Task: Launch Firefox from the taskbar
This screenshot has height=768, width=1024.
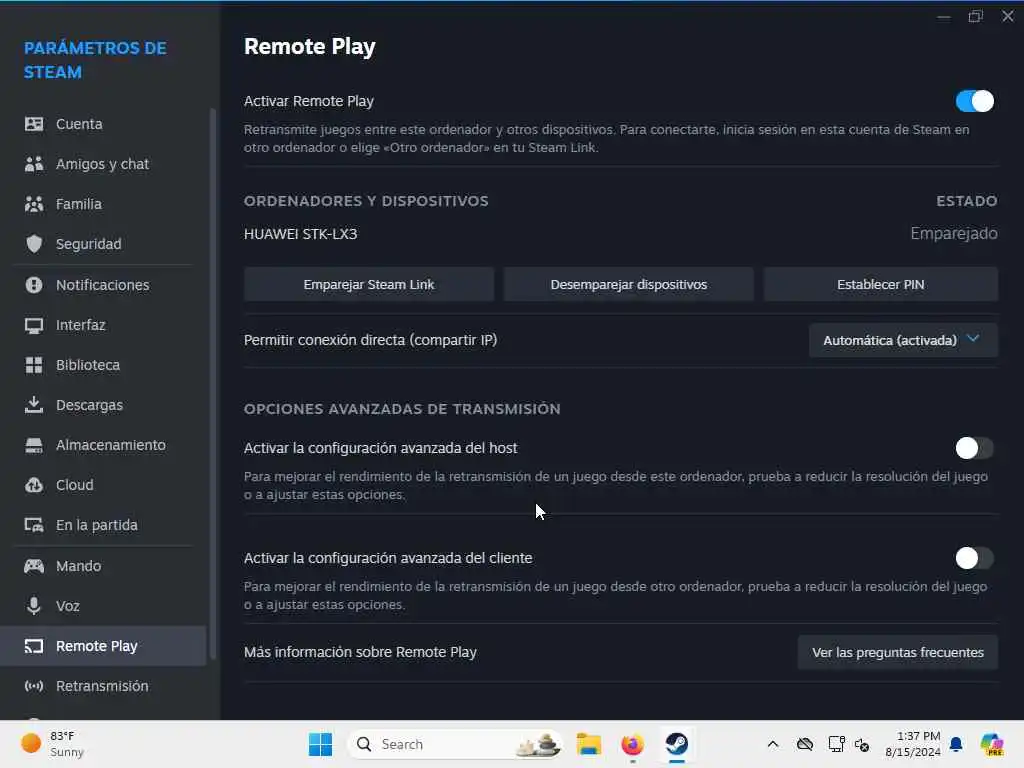Action: (x=632, y=744)
